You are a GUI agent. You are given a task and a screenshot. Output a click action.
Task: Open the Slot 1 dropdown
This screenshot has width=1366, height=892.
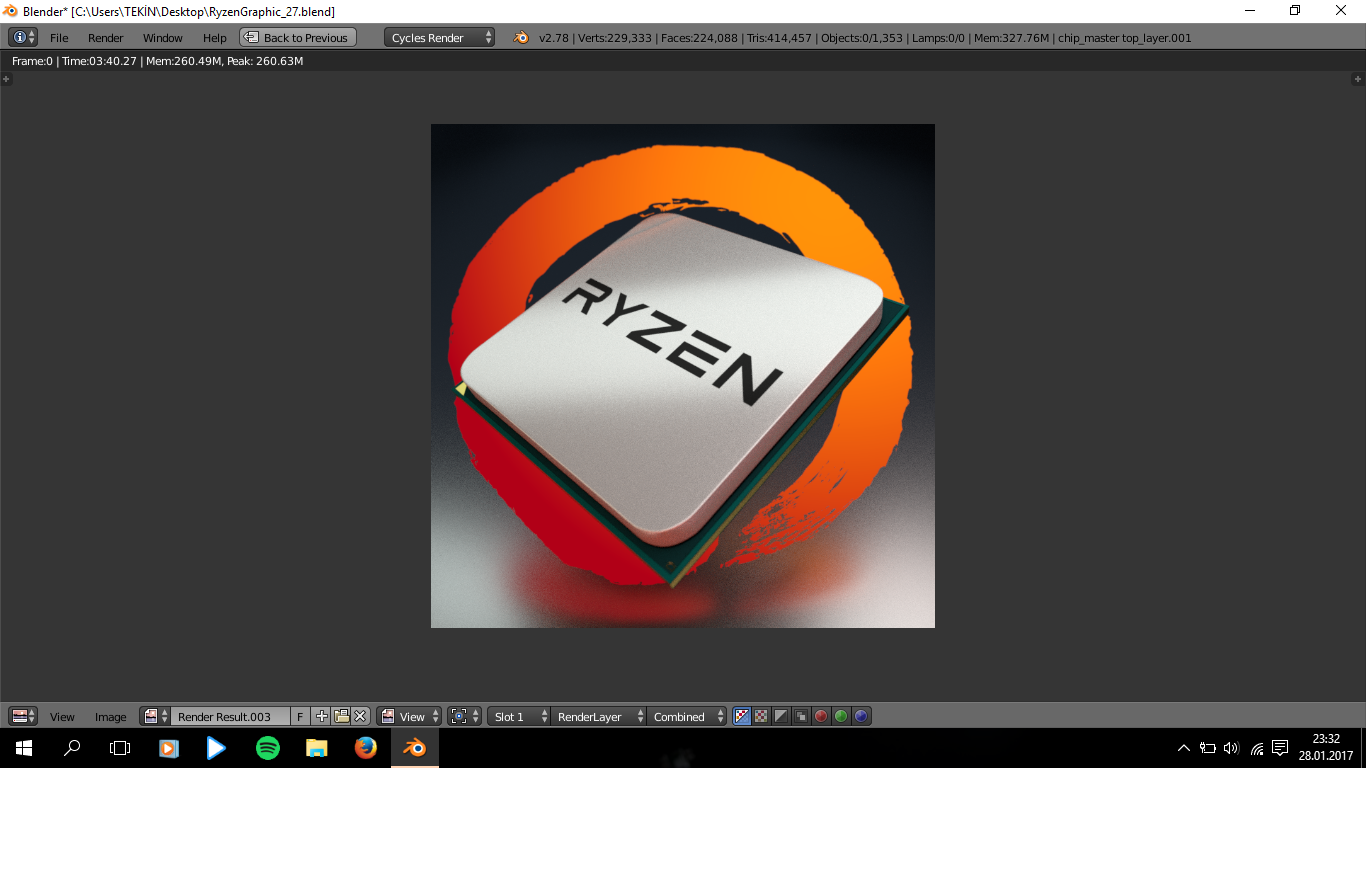coord(519,716)
